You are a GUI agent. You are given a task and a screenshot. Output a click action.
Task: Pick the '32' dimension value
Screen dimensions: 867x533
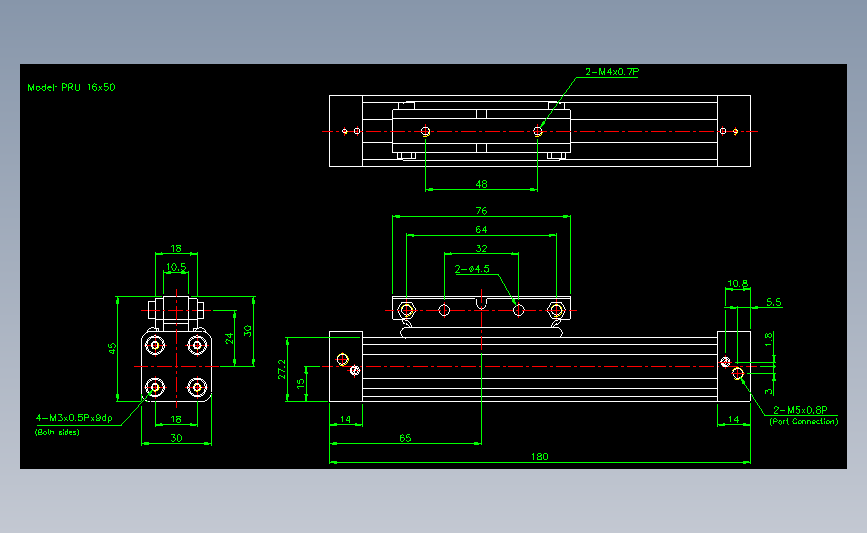click(482, 248)
